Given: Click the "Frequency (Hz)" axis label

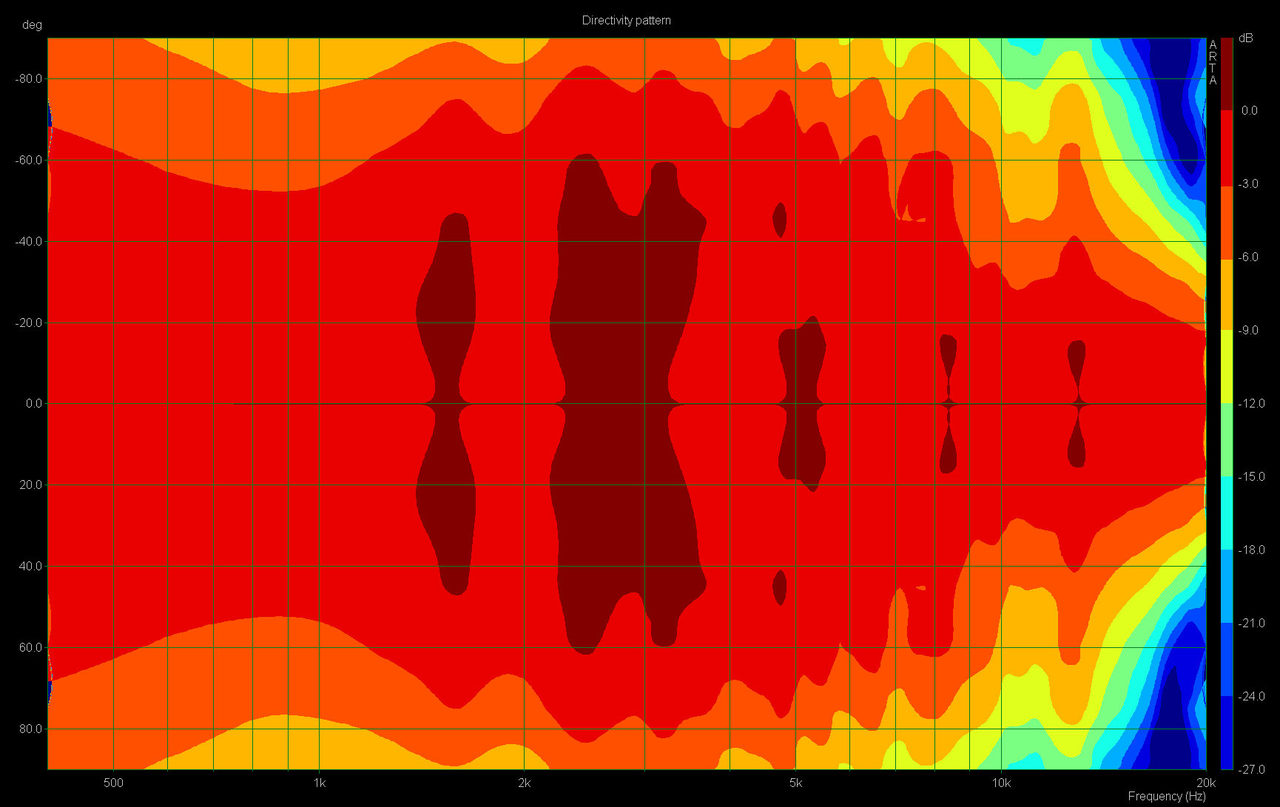Looking at the screenshot, I should point(1166,796).
